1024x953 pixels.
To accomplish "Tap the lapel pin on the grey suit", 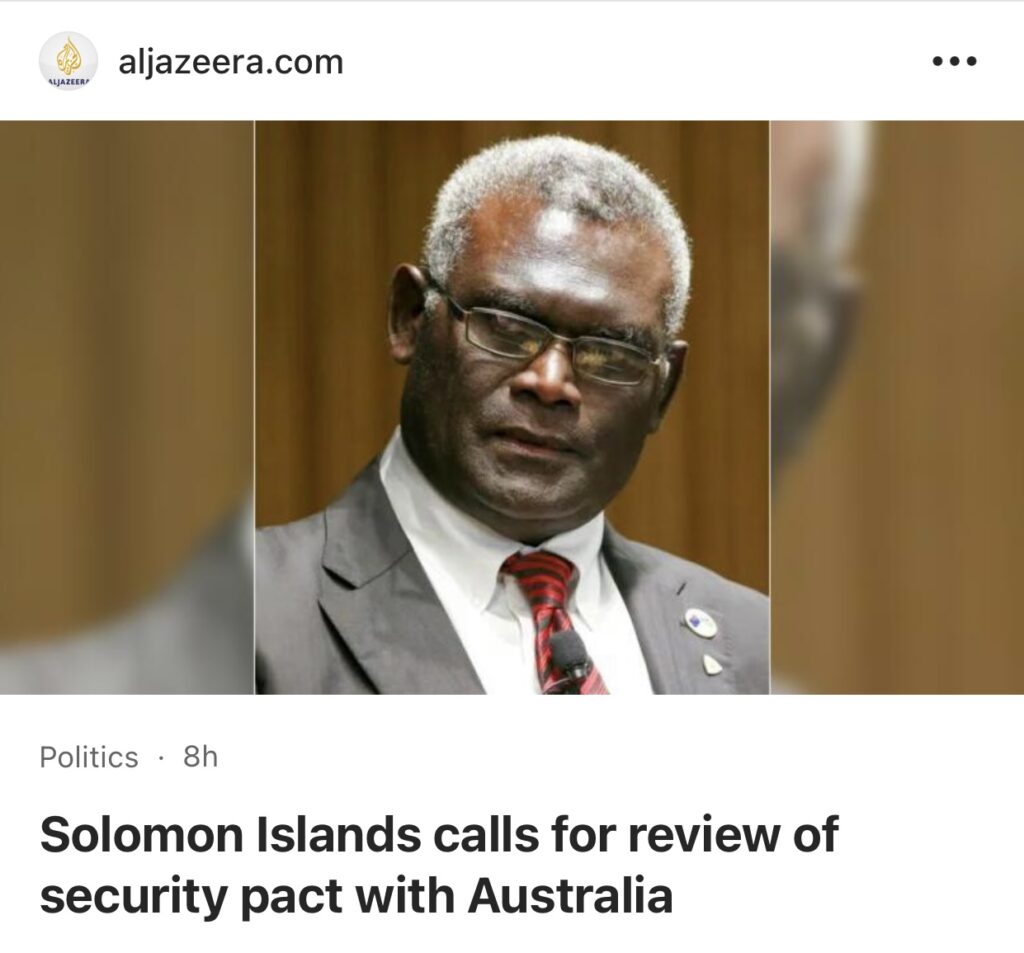I will (700, 622).
